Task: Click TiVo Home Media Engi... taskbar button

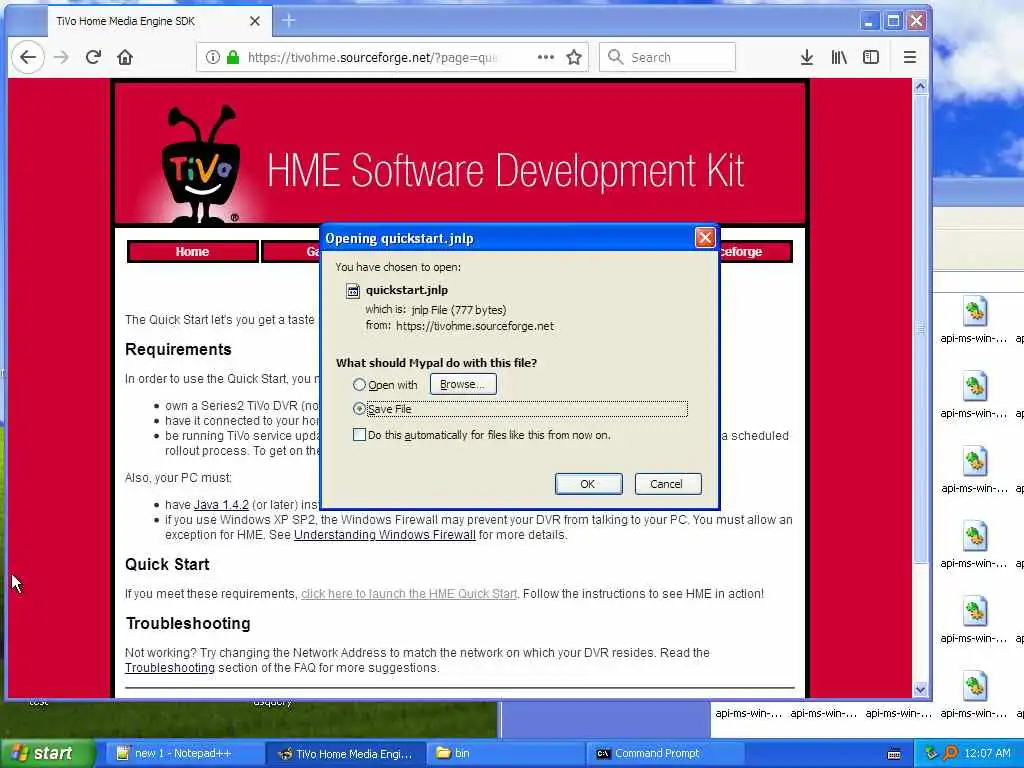Action: 345,754
